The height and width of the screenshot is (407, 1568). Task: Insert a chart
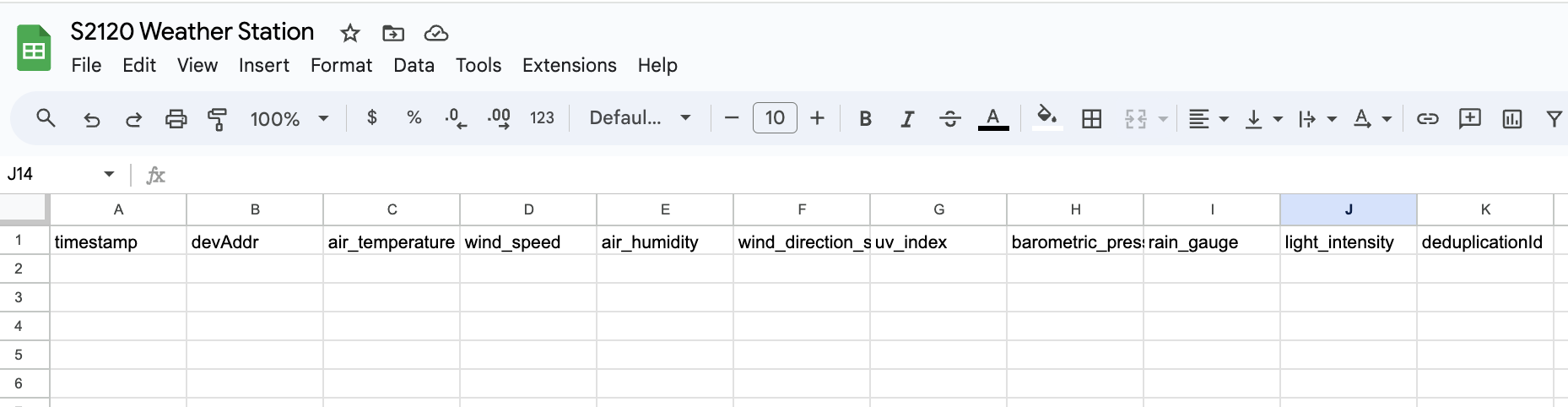(1512, 119)
